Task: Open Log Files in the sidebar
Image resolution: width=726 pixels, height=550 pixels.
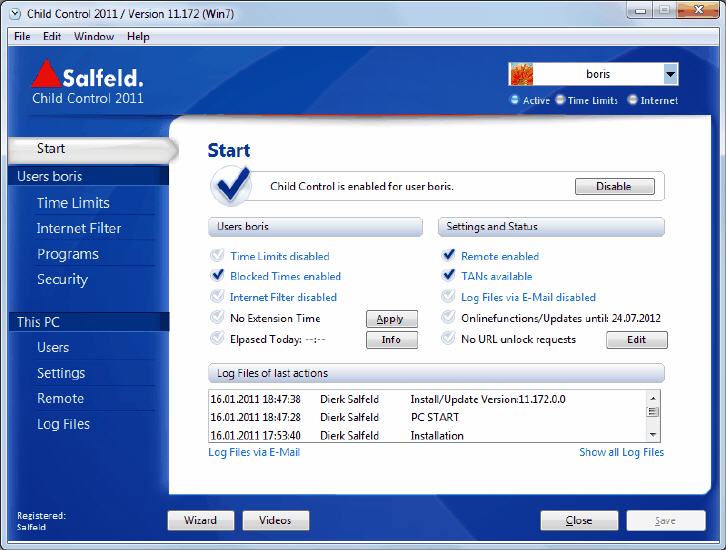Action: 63,424
